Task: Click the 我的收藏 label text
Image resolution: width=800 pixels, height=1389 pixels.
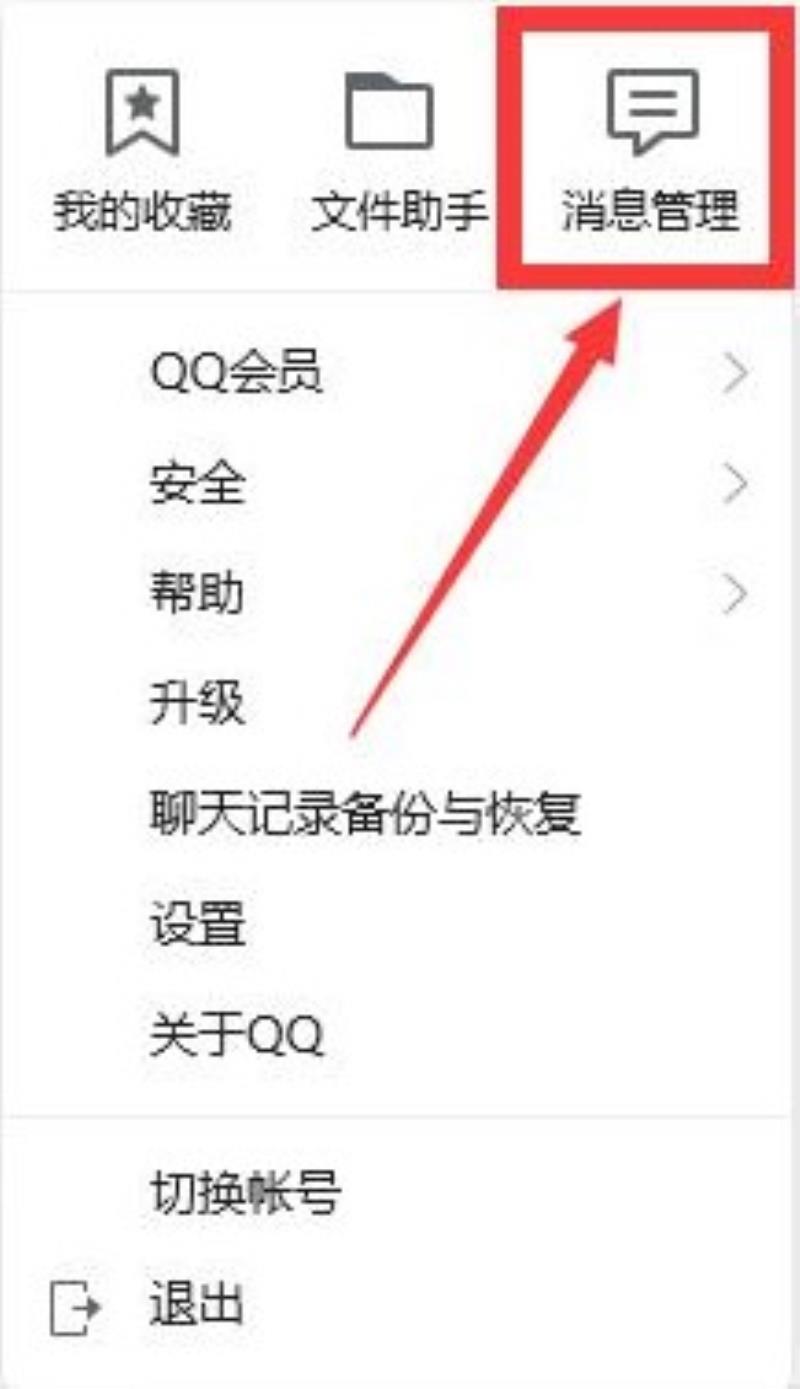Action: point(142,212)
